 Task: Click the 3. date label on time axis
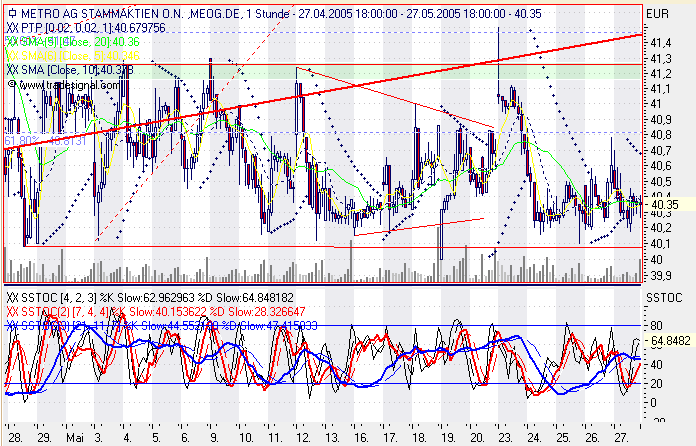98,438
